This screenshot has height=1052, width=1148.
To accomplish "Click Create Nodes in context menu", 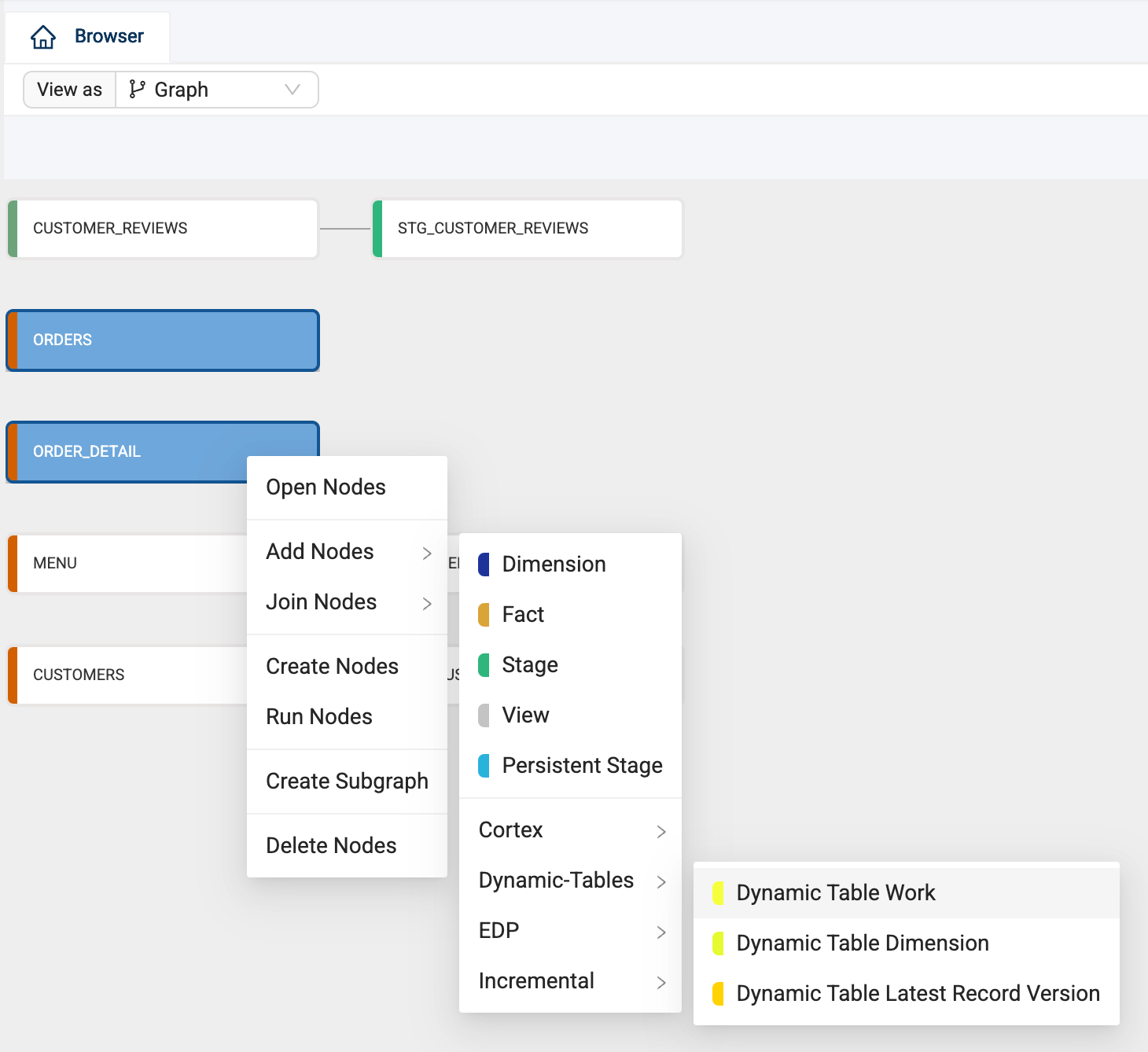I will 332,667.
